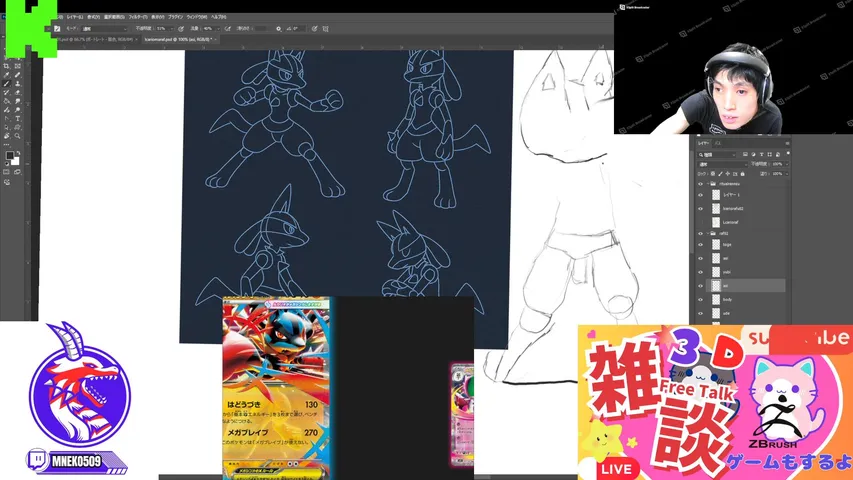853x480 pixels.
Task: Open the ウィンドウ menu
Action: pyautogui.click(x=197, y=17)
